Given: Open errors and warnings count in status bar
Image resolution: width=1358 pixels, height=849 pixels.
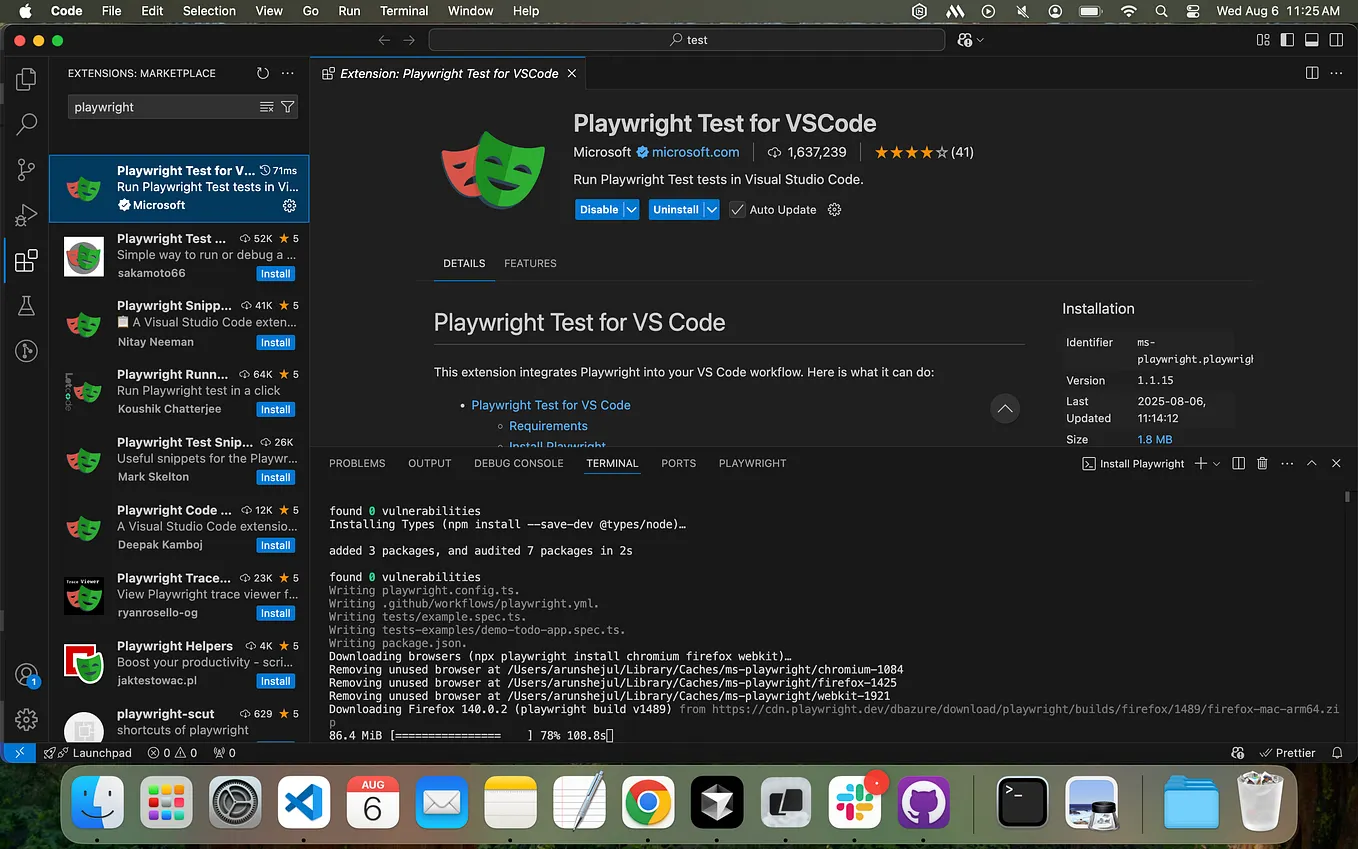Looking at the screenshot, I should 172,753.
